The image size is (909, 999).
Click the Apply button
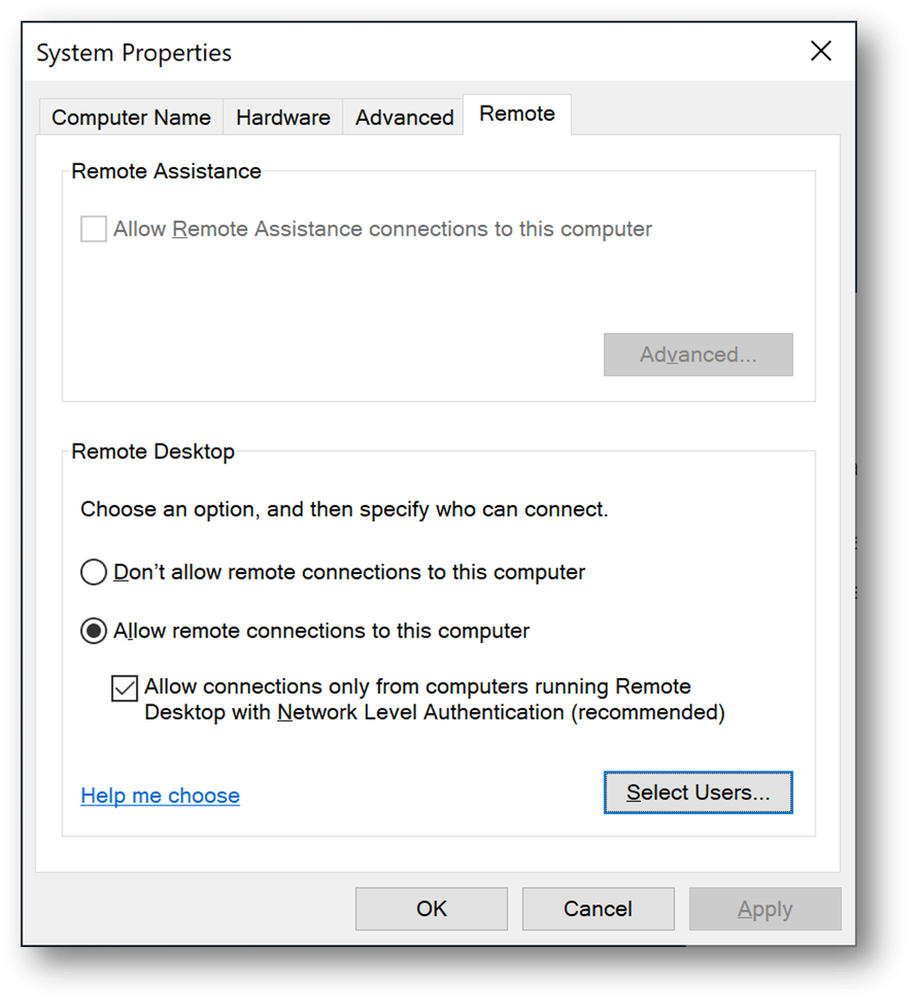pos(765,909)
